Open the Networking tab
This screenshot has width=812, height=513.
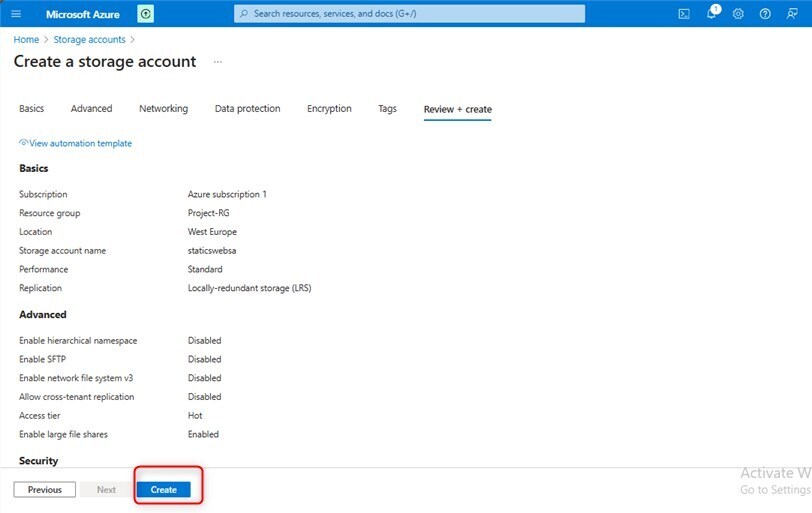point(163,109)
